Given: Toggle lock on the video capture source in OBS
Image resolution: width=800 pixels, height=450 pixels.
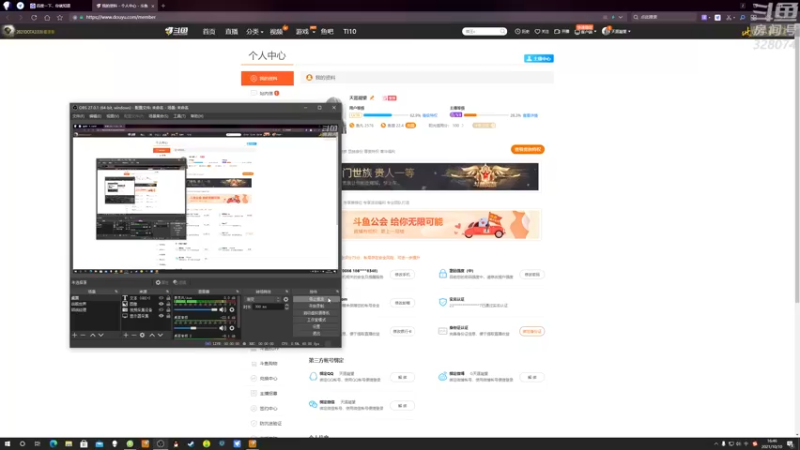Looking at the screenshot, I should click(x=168, y=310).
